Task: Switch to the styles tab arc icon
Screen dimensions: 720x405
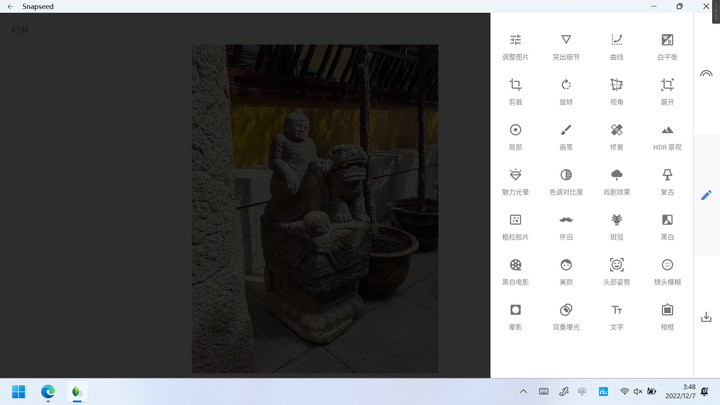Action: [706, 73]
